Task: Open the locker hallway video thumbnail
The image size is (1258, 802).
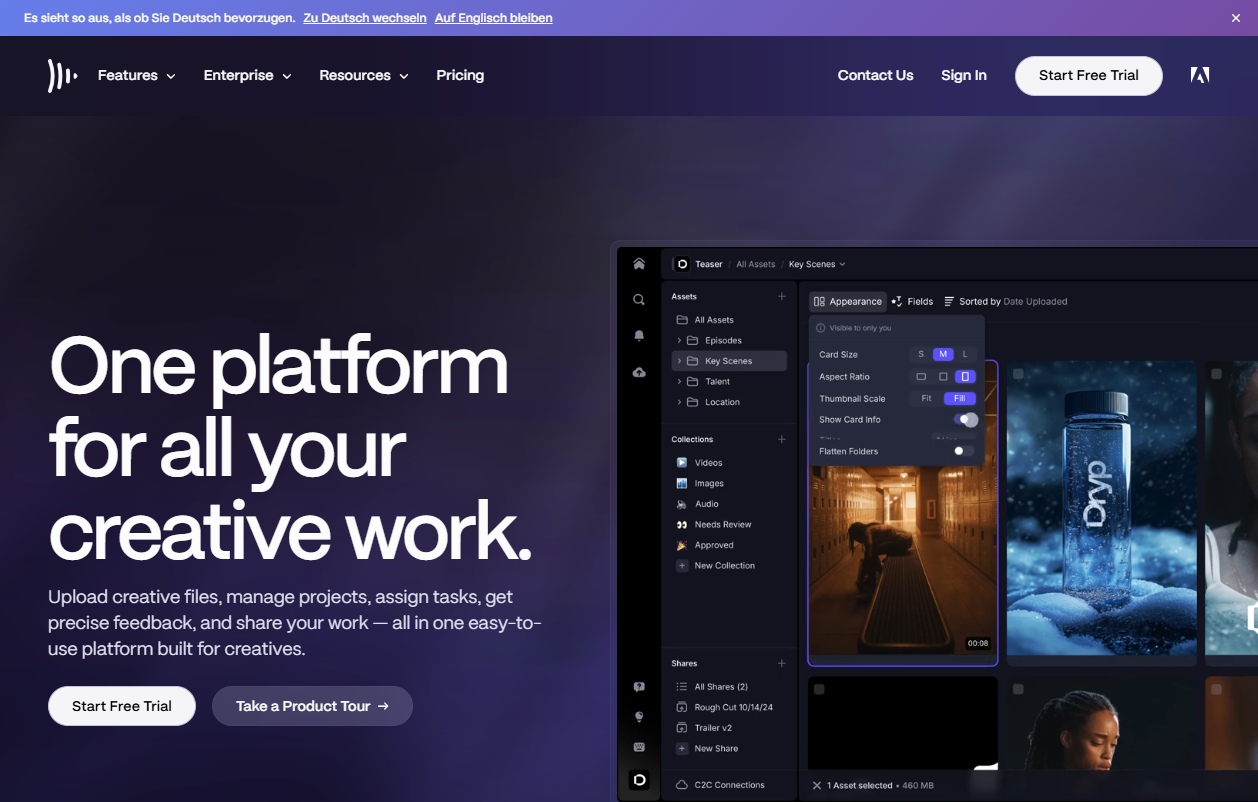Action: click(903, 560)
